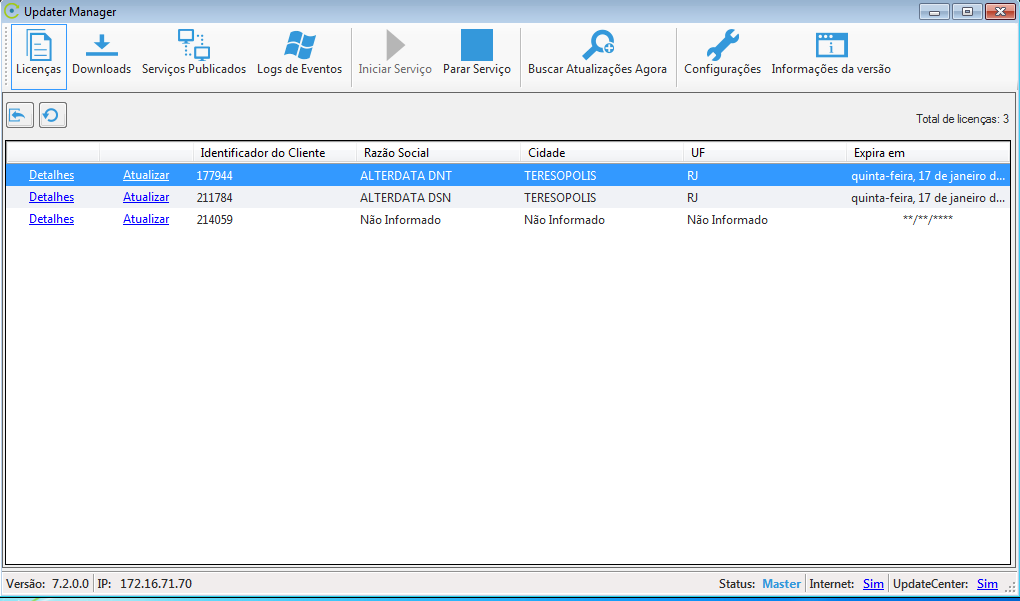Click the Total de licenças: 3 label
This screenshot has width=1020, height=601.
point(962,119)
